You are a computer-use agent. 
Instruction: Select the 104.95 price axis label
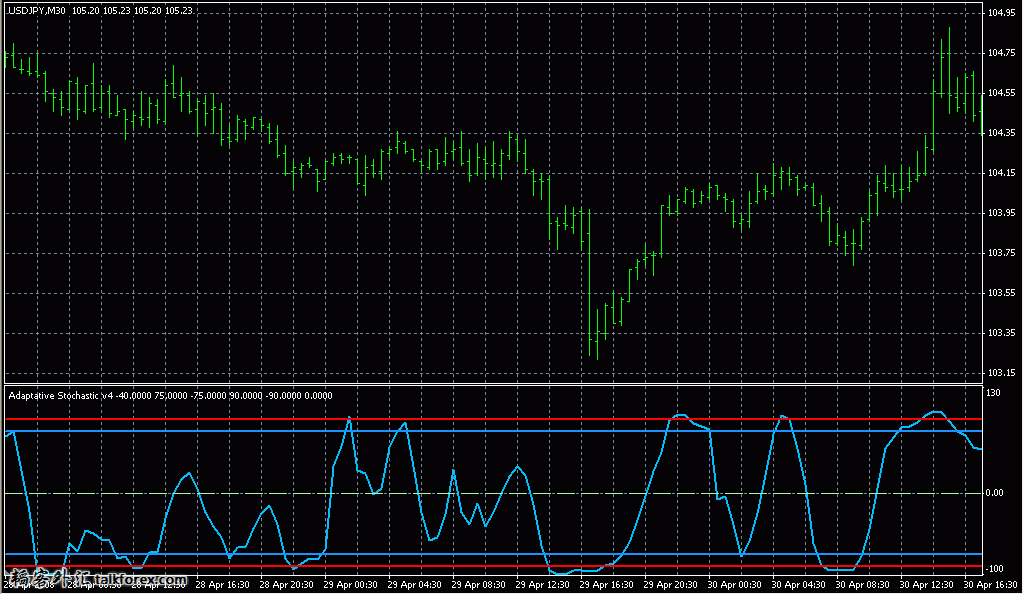coord(1001,13)
